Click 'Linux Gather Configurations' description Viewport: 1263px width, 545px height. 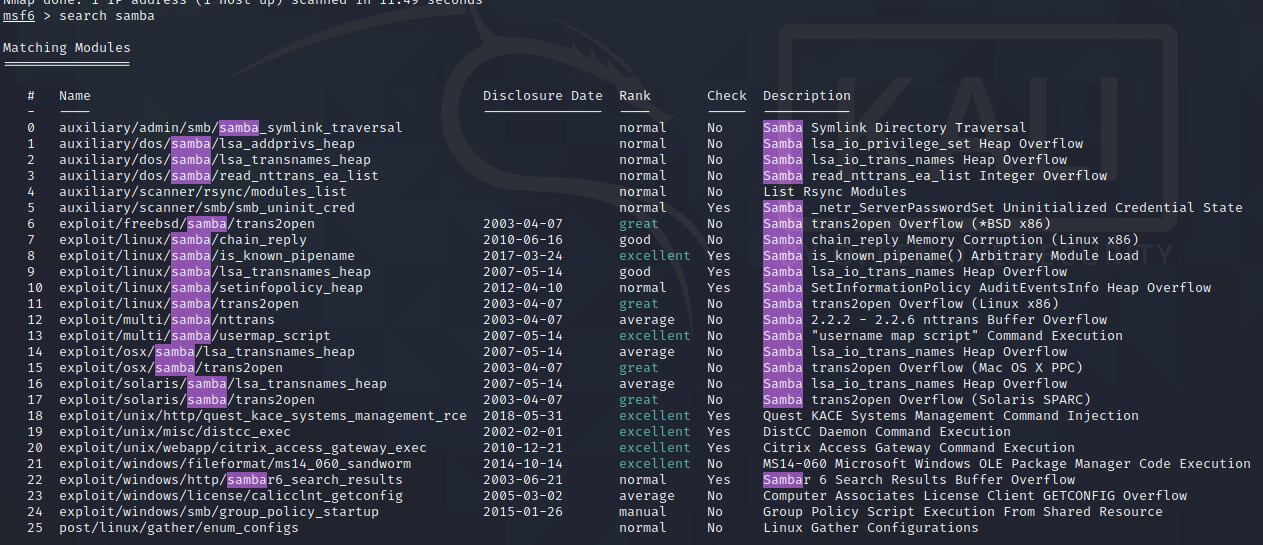tap(871, 528)
